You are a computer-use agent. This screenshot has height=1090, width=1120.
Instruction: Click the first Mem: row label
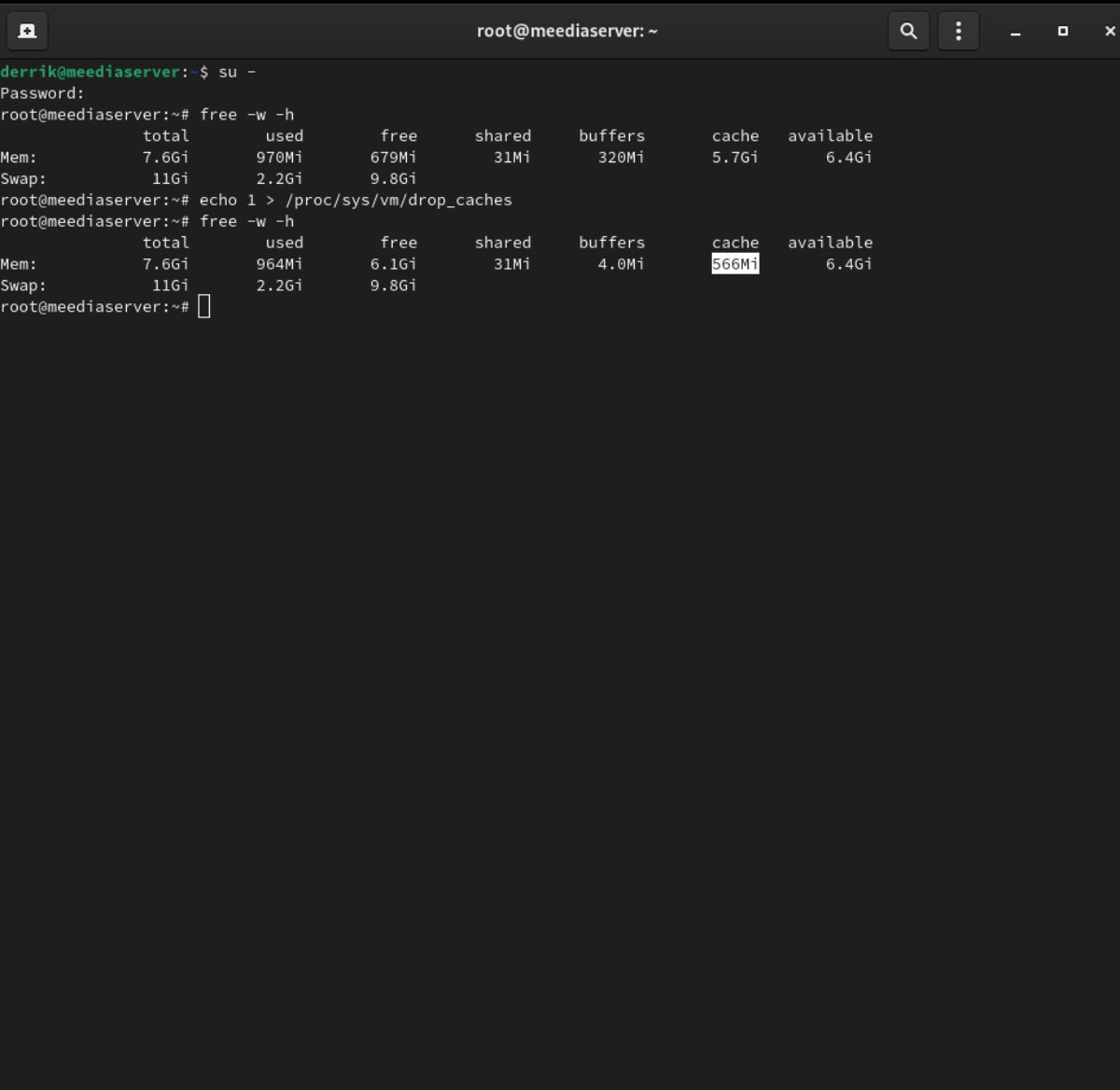[x=19, y=157]
